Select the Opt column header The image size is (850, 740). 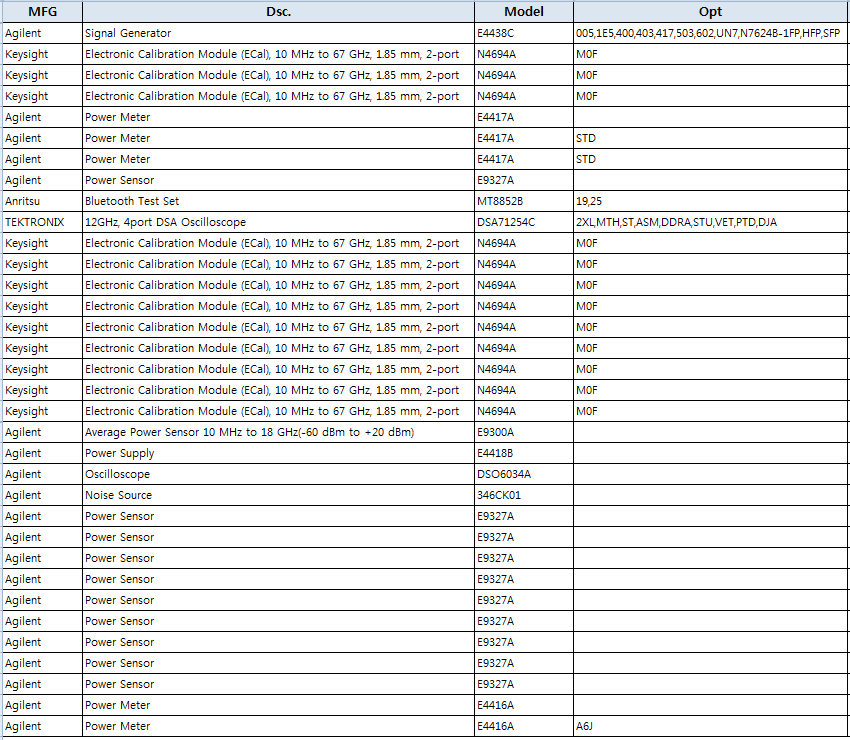tap(711, 11)
